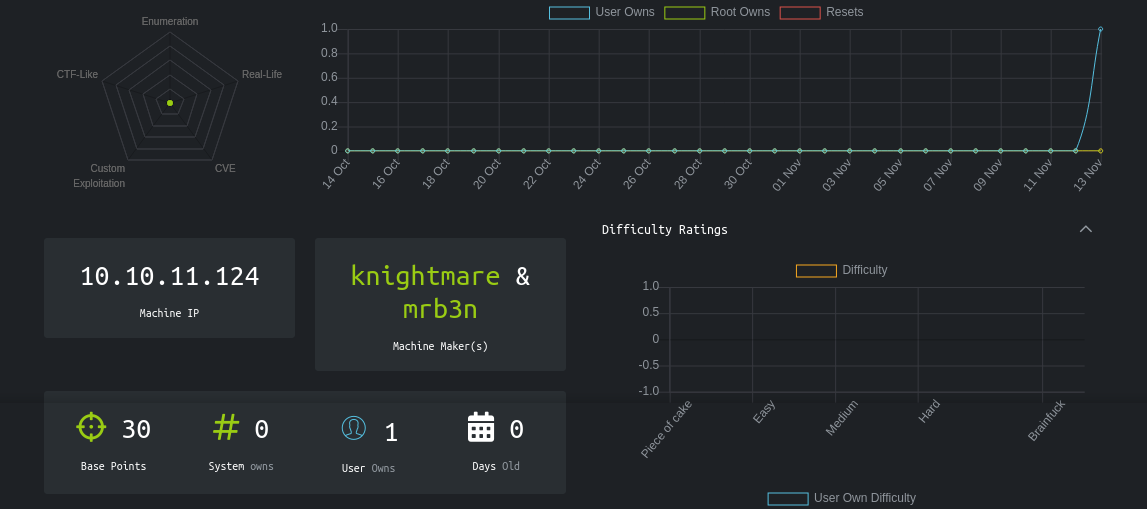1147x509 pixels.
Task: Toggle Resets legend series
Action: point(821,12)
